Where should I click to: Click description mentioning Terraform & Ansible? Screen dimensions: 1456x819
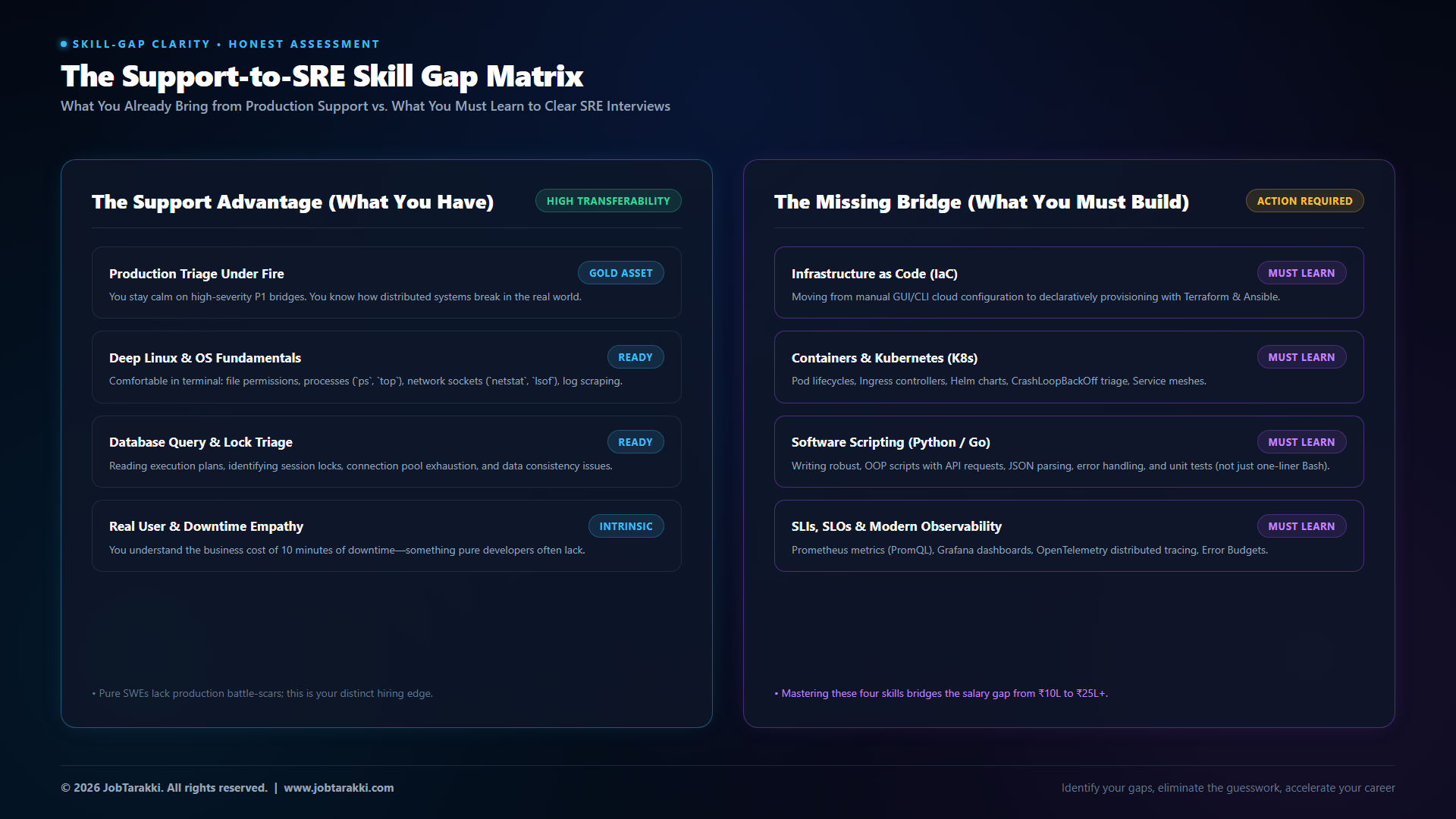click(1036, 297)
